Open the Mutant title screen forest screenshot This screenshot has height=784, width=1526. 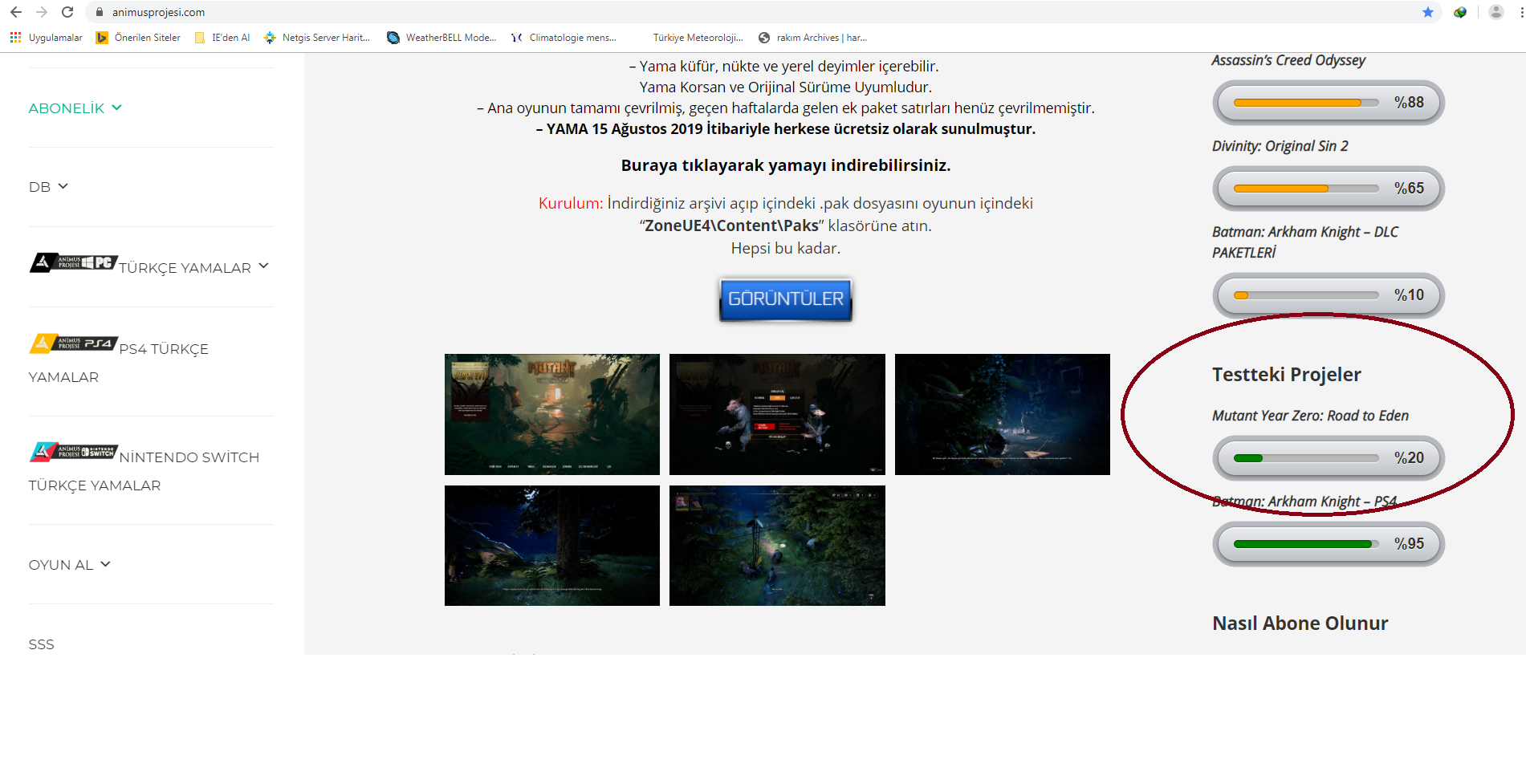552,414
